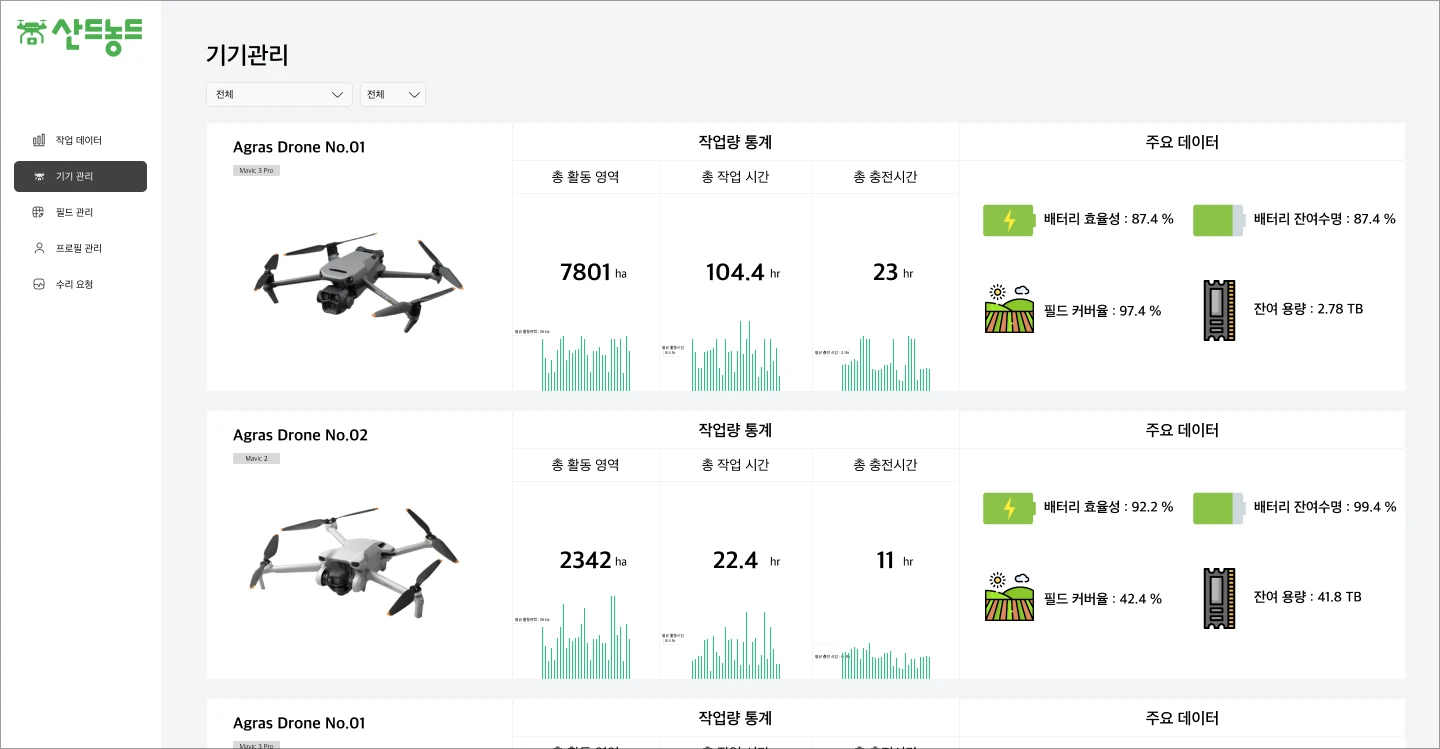The width and height of the screenshot is (1440, 749).
Task: Click the 필드 커버율 : 42.4 % text
Action: click(1102, 599)
